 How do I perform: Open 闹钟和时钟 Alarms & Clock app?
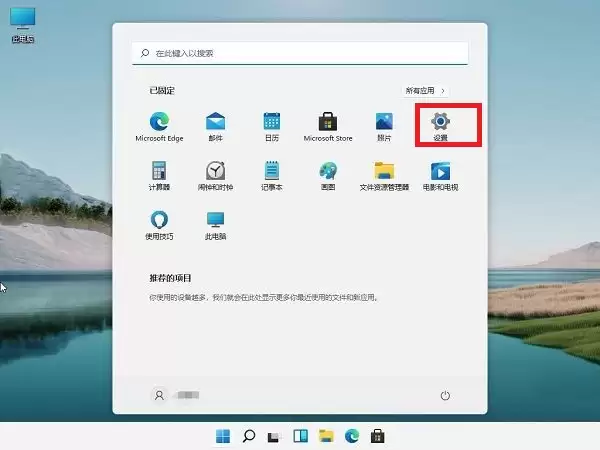coord(215,176)
